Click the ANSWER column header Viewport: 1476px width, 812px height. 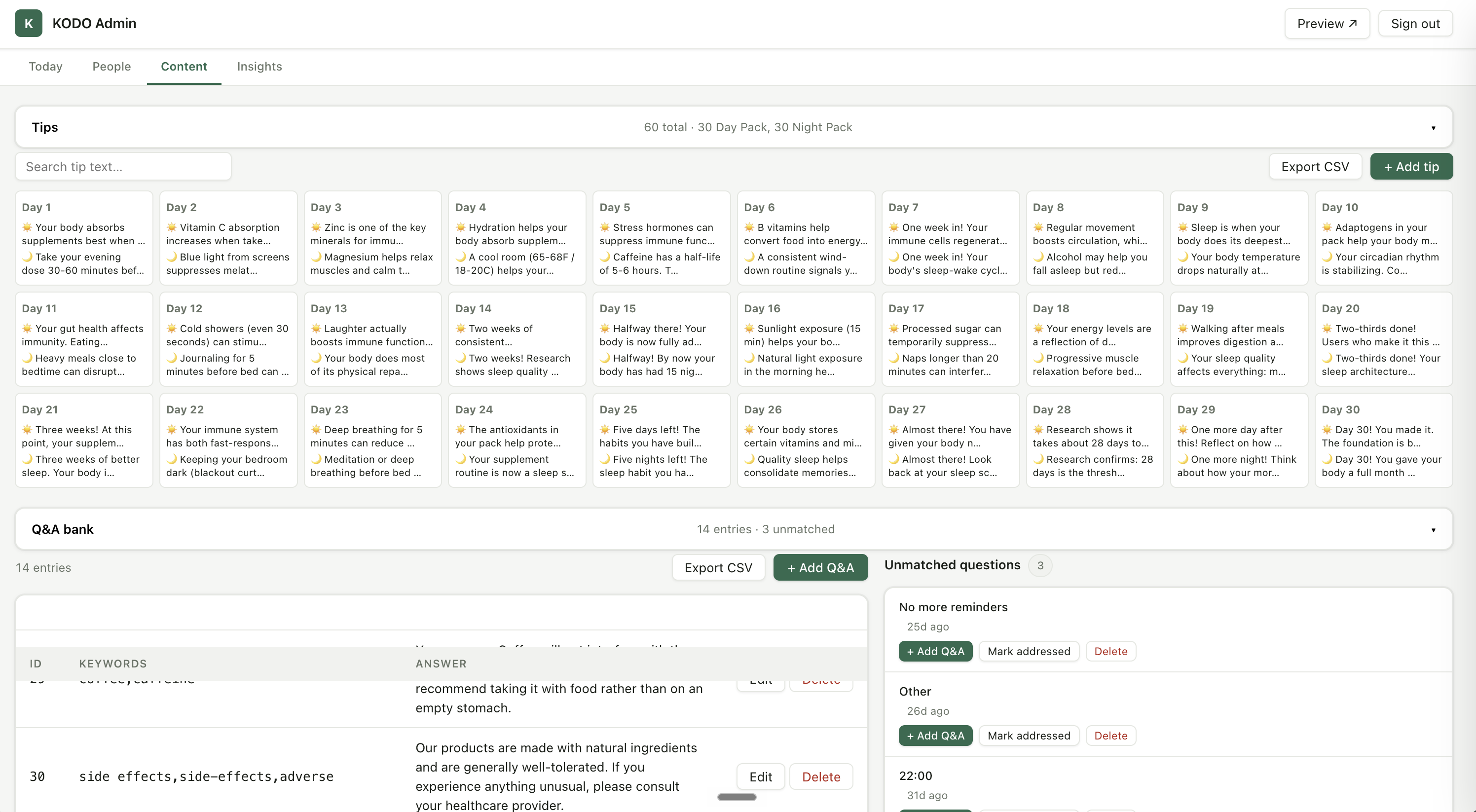pyautogui.click(x=441, y=664)
